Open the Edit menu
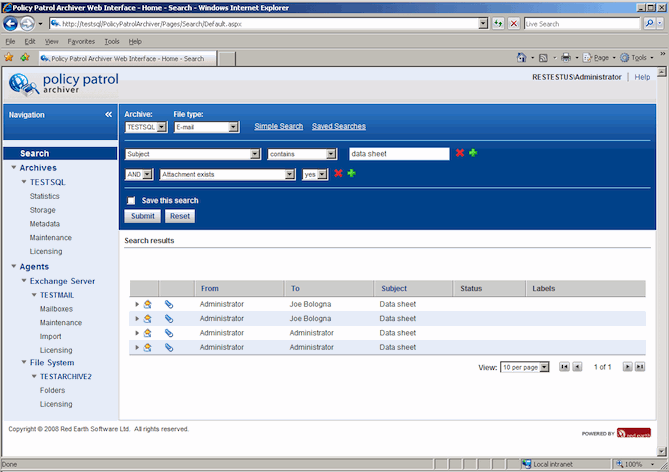669x472 pixels. pos(30,41)
